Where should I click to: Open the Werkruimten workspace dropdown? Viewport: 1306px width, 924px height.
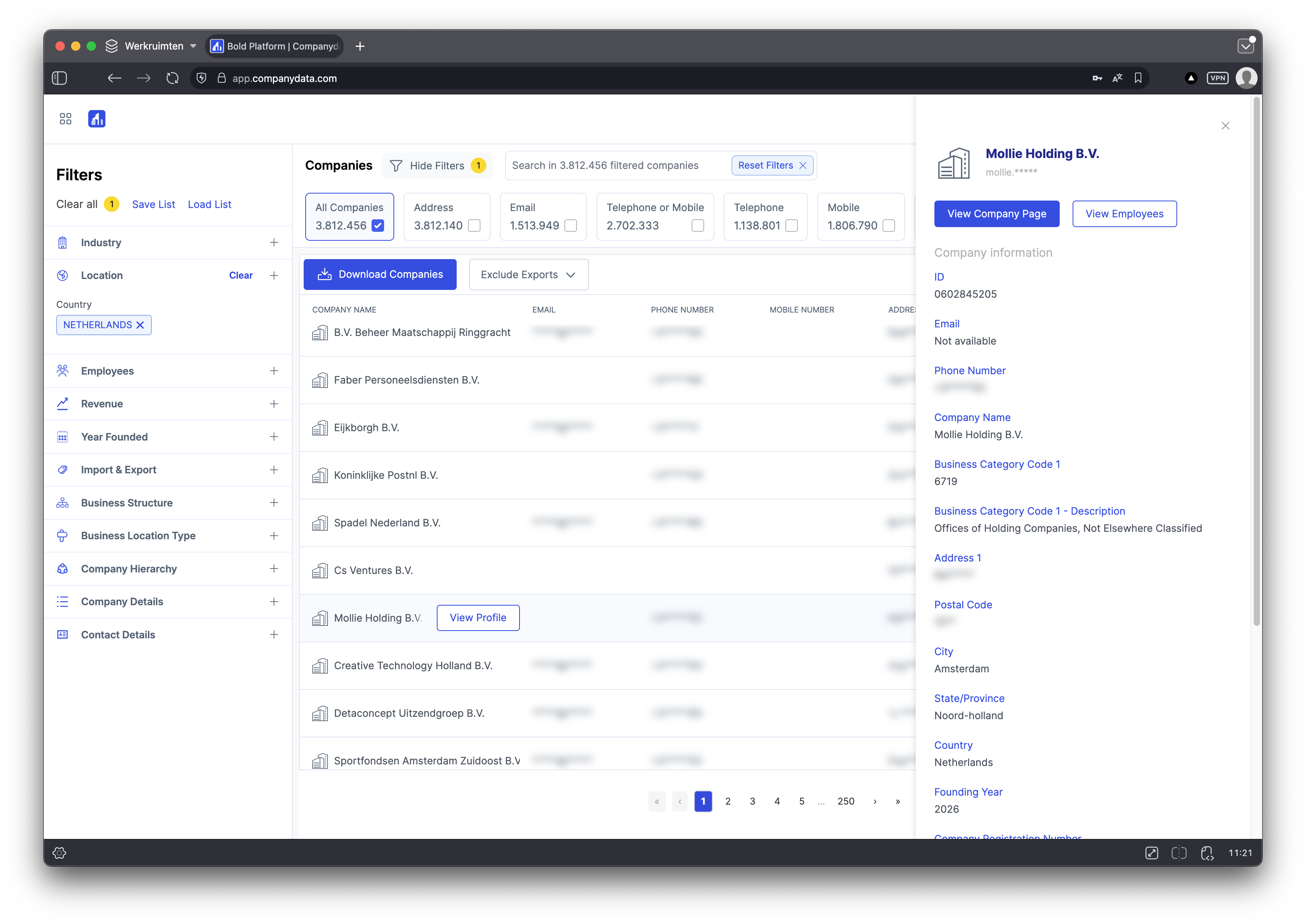click(151, 46)
